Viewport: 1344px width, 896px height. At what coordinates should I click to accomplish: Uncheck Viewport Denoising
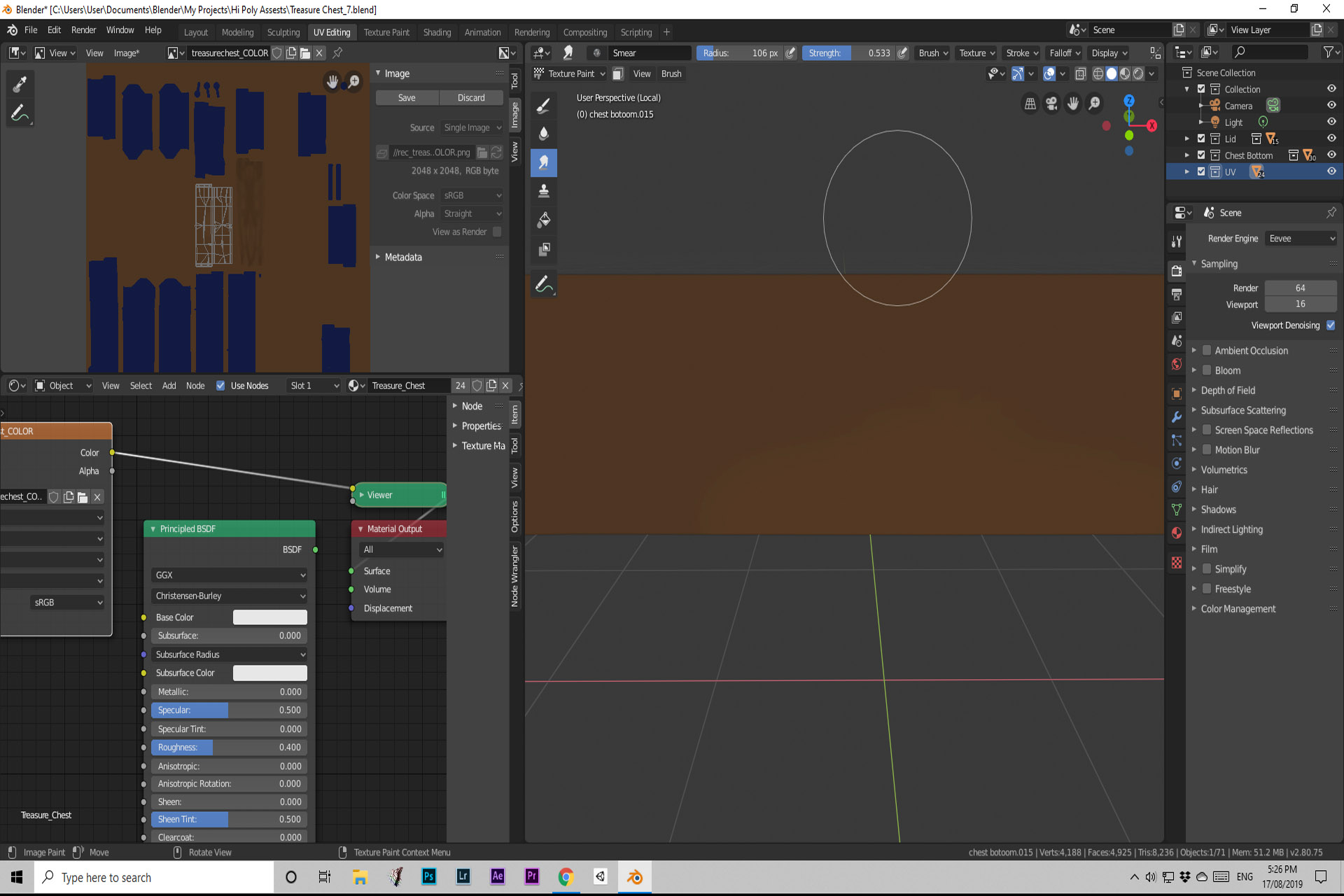click(x=1331, y=325)
